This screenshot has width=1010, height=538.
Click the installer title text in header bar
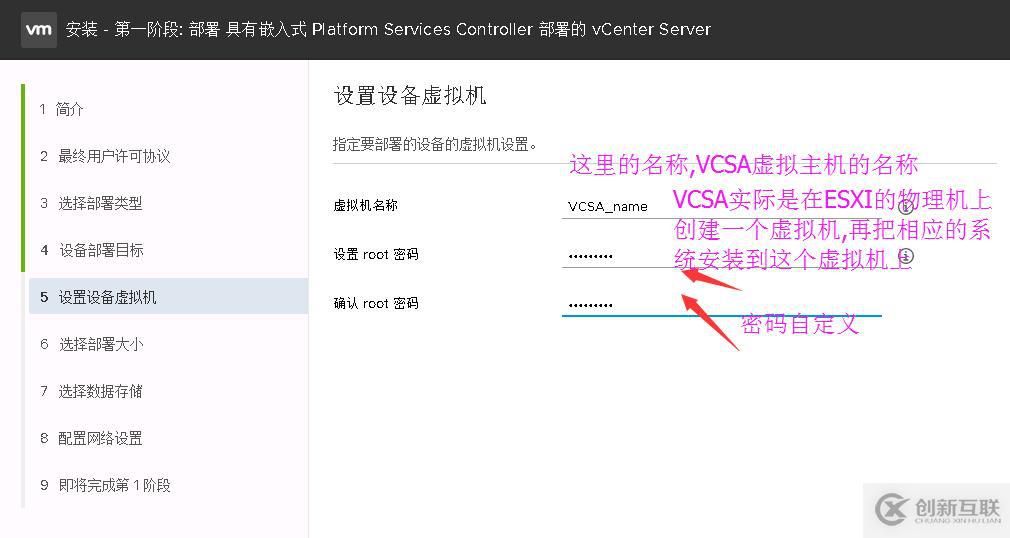tap(388, 30)
